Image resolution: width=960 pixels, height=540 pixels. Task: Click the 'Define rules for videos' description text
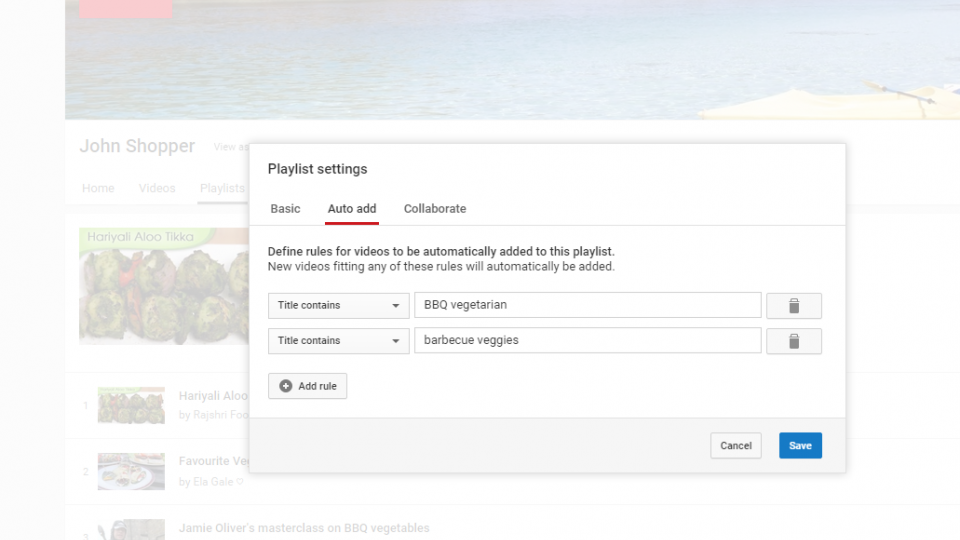(x=441, y=252)
